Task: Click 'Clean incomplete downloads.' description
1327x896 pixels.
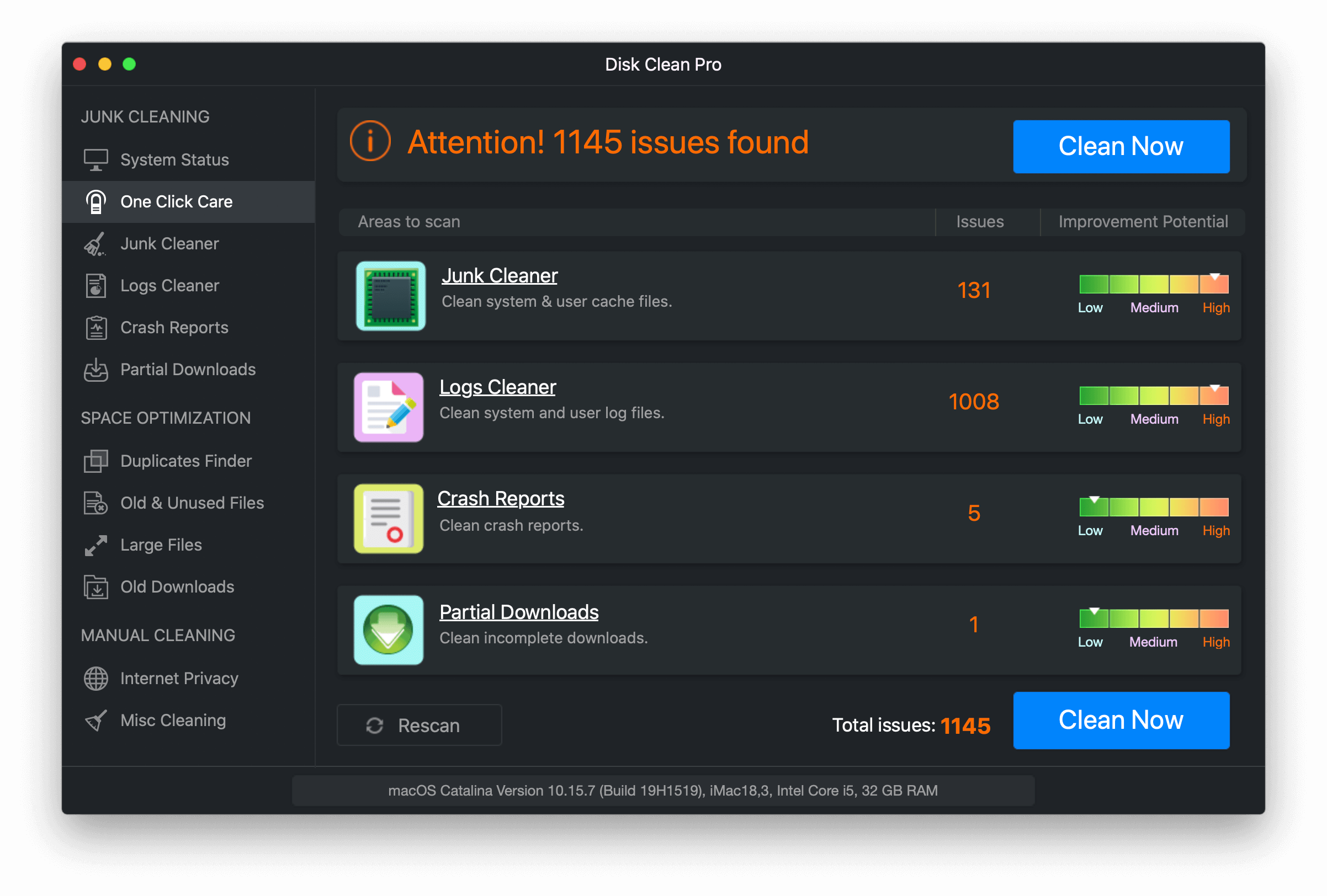Action: pos(544,638)
